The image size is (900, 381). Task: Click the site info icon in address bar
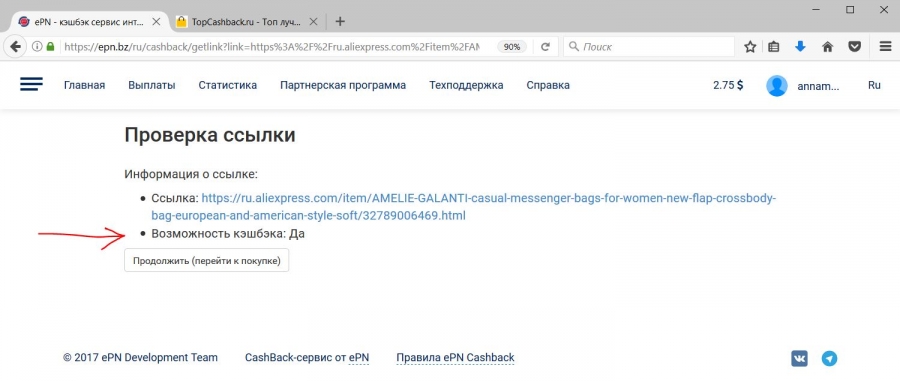point(37,47)
